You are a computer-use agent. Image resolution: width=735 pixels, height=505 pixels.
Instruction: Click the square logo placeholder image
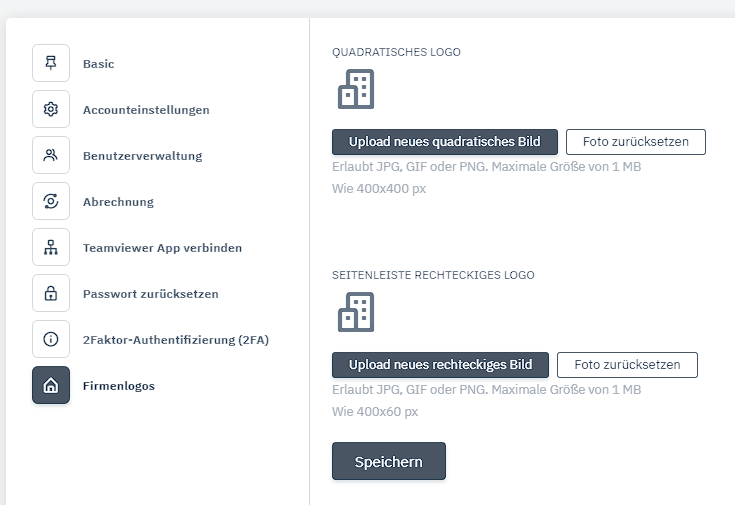coord(356,89)
